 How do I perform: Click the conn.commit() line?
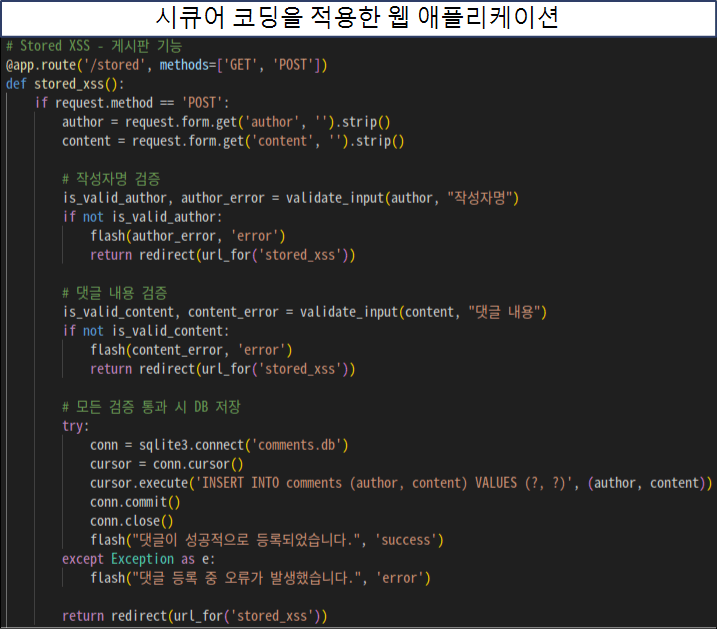click(132, 502)
